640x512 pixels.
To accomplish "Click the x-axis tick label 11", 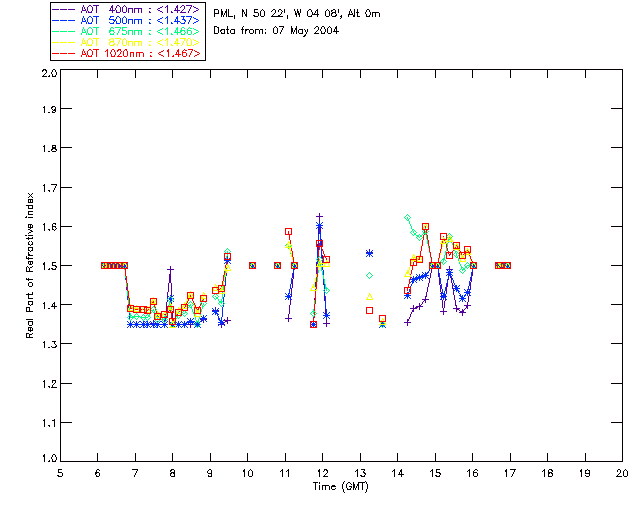I will pos(285,473).
